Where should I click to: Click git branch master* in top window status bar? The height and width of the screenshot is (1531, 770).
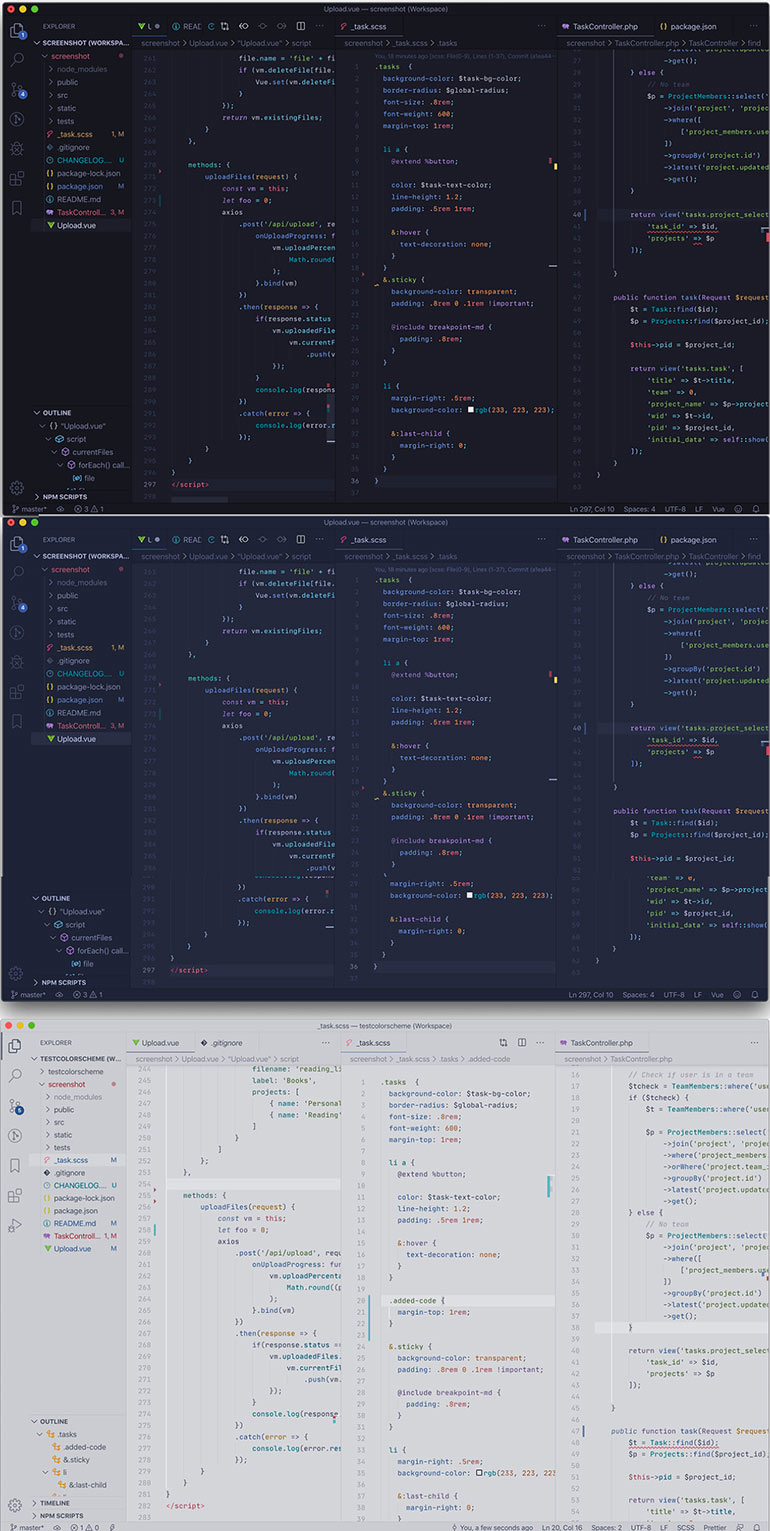click(27, 509)
